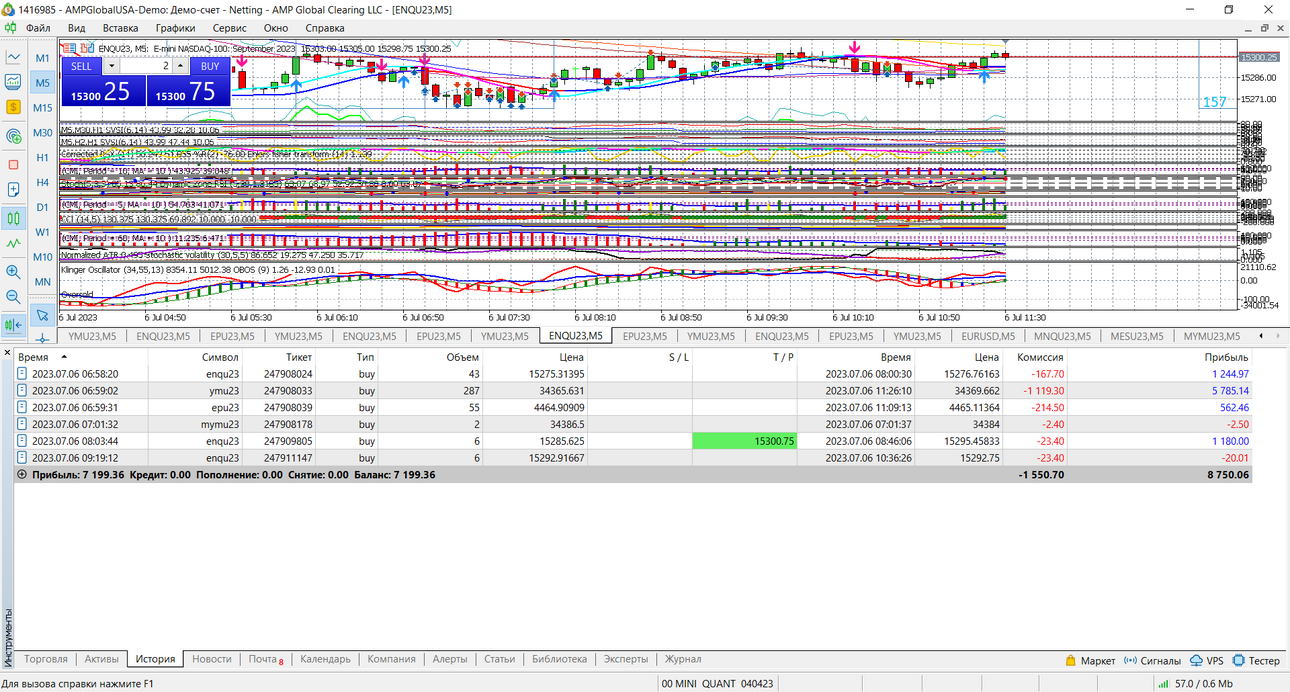Open the MESU23,M5 chart tab
Viewport: 1290px width, 692px height.
pos(1139,336)
